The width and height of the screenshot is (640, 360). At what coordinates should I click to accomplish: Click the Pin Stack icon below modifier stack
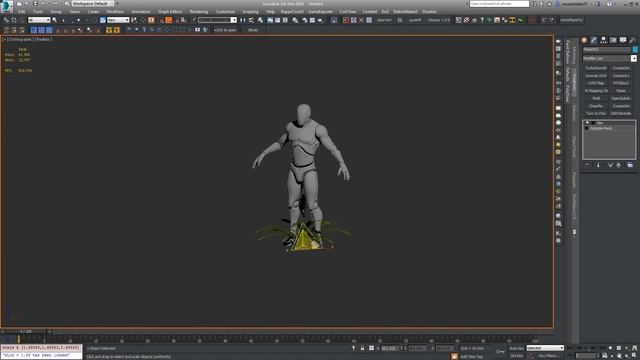pyautogui.click(x=587, y=165)
